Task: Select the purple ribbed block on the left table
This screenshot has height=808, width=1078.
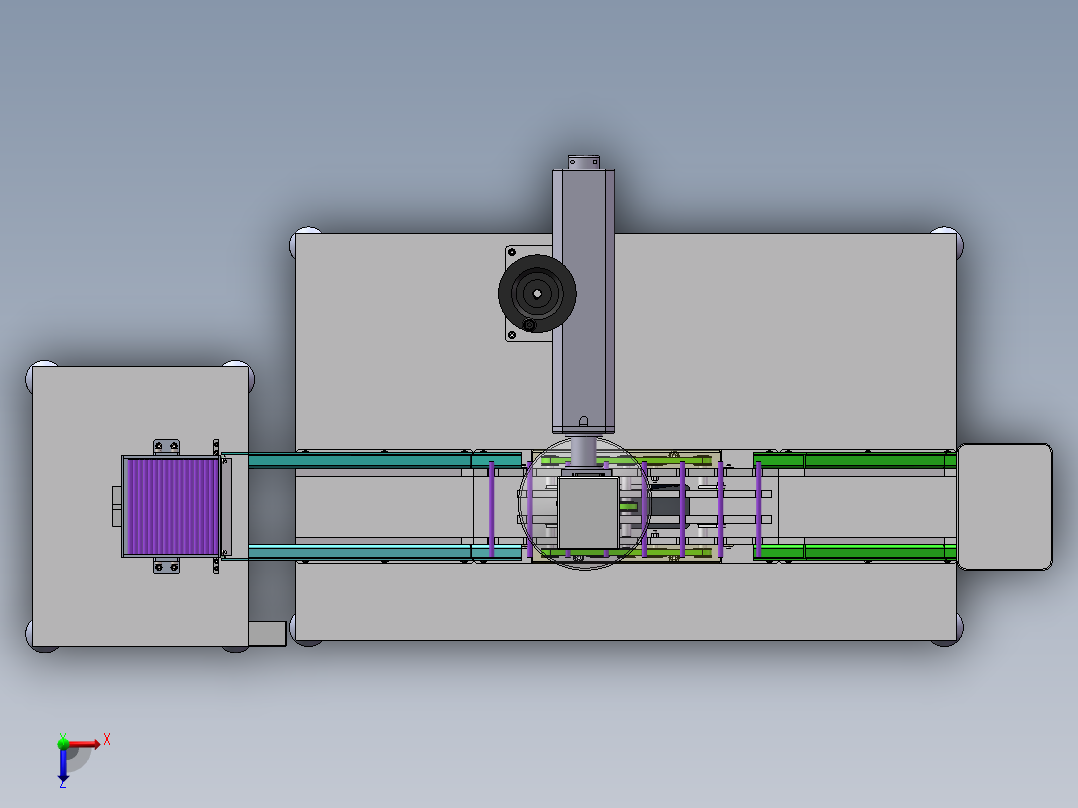Action: tap(172, 506)
